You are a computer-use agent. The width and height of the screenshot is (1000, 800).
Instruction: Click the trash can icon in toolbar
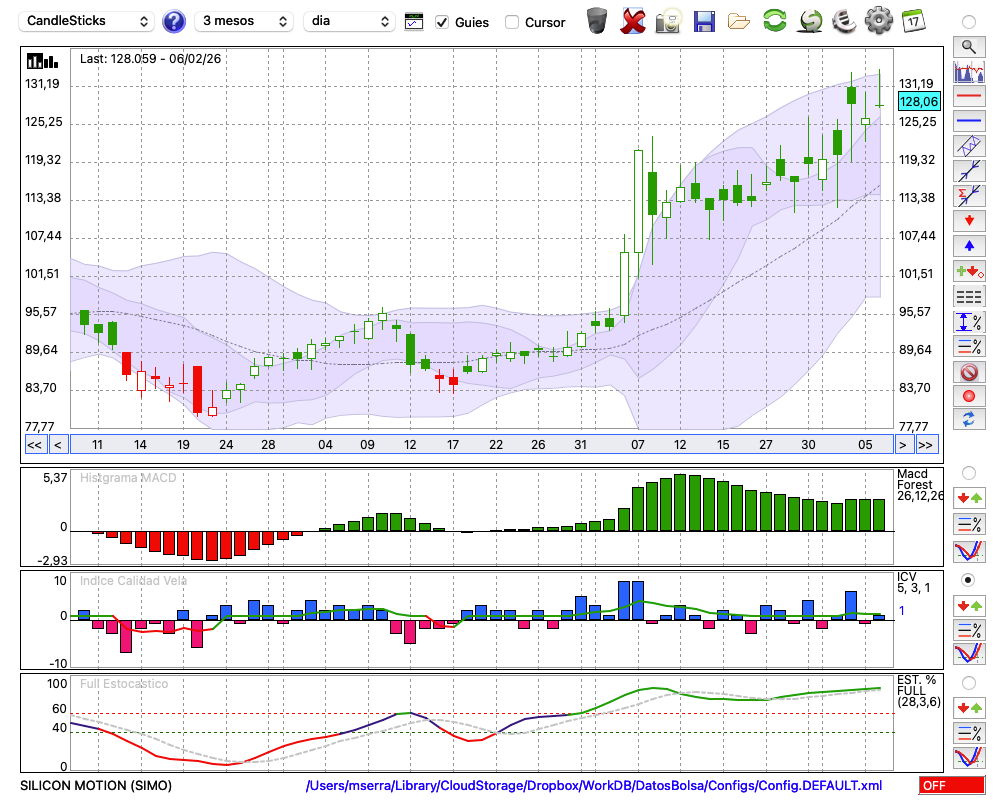(597, 20)
